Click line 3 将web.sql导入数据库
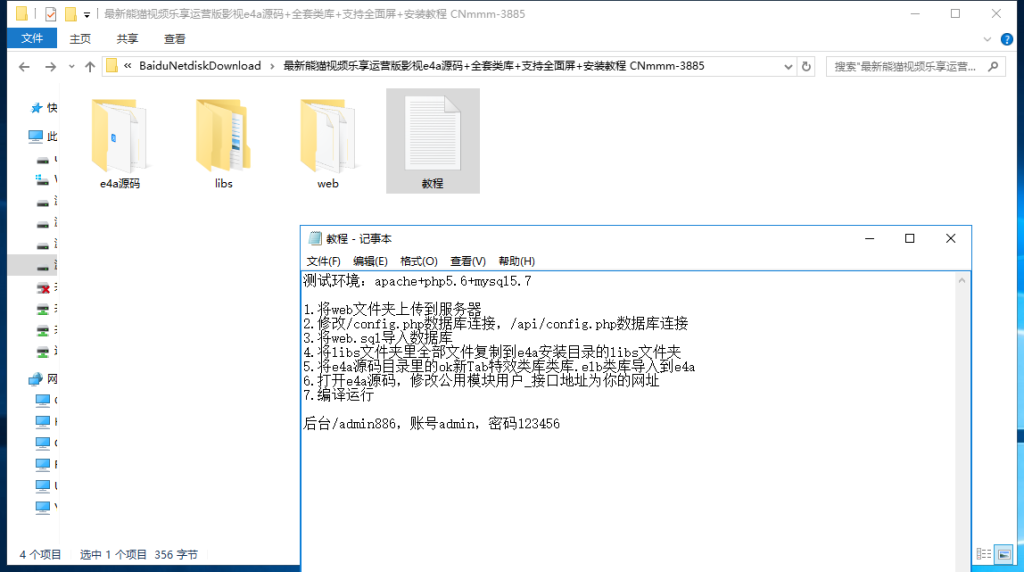1024x572 pixels. pyautogui.click(x=377, y=338)
